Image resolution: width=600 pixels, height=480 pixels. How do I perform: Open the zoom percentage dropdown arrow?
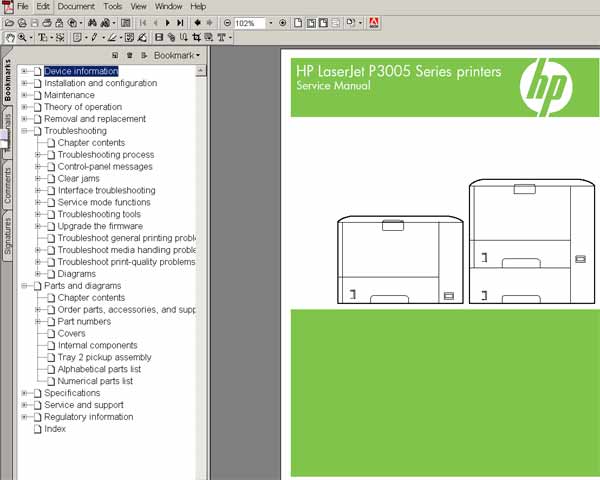pyautogui.click(x=271, y=23)
